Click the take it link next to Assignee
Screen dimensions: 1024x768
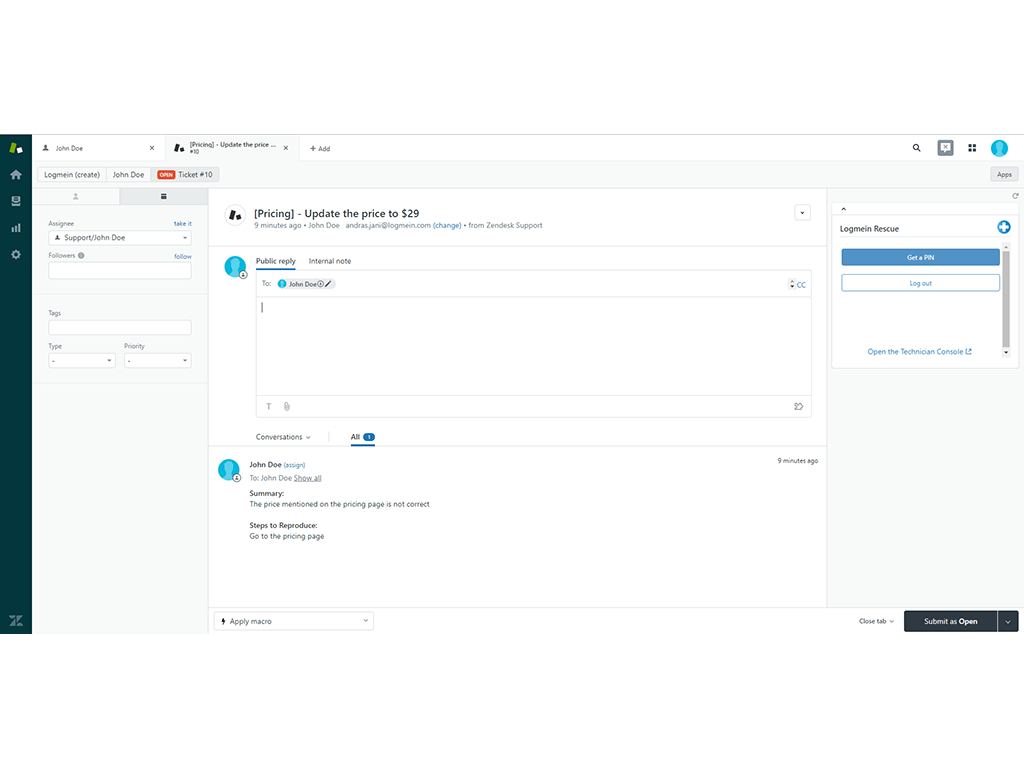coord(183,223)
